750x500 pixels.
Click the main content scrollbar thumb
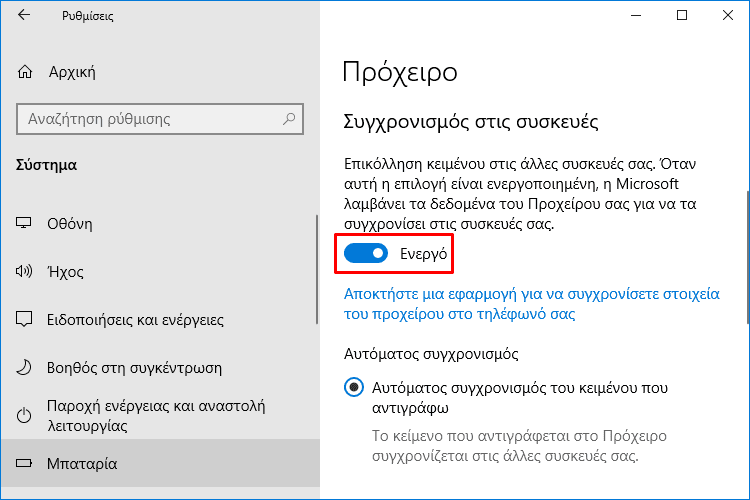(748, 257)
